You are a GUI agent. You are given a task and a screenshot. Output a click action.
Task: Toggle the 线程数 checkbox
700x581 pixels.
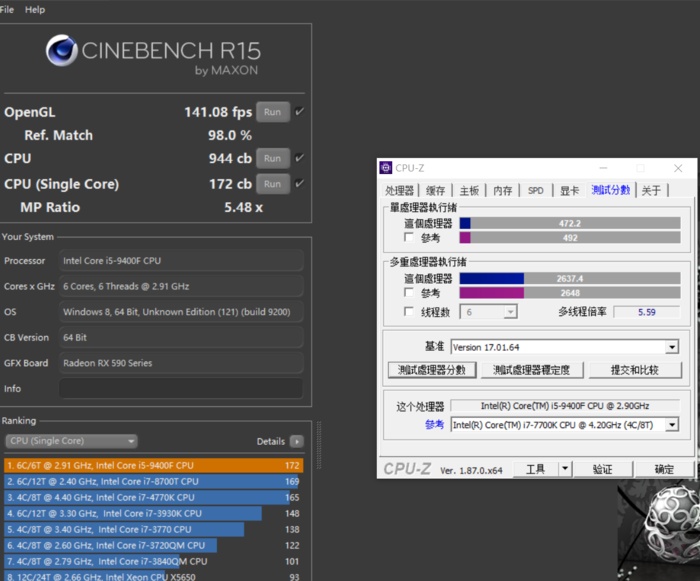pyautogui.click(x=408, y=311)
